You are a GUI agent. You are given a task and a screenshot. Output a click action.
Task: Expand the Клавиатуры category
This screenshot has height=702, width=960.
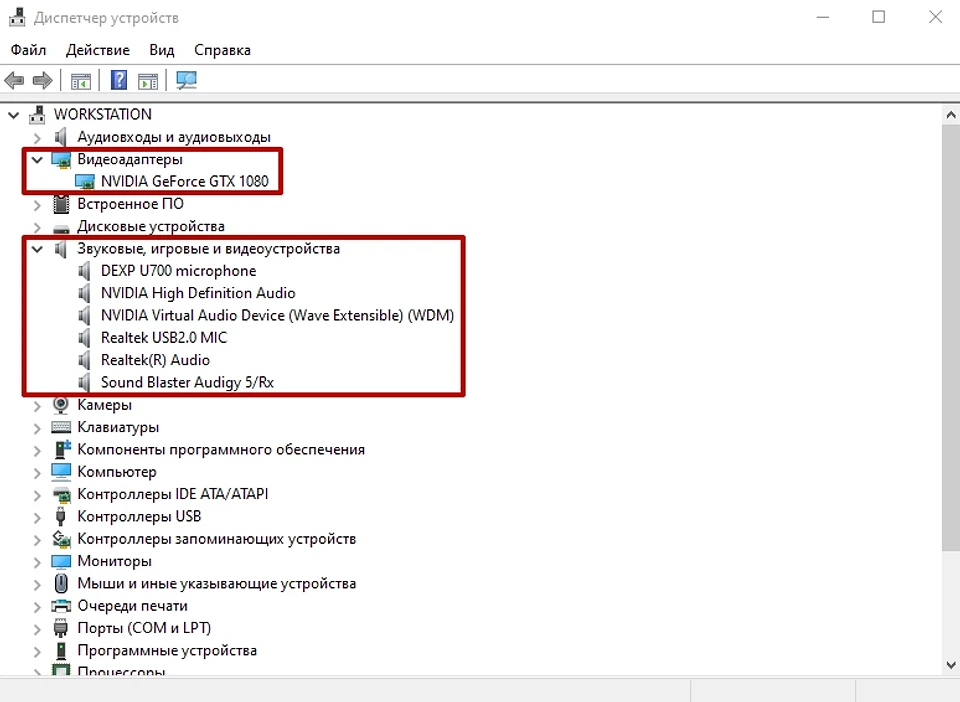click(37, 428)
